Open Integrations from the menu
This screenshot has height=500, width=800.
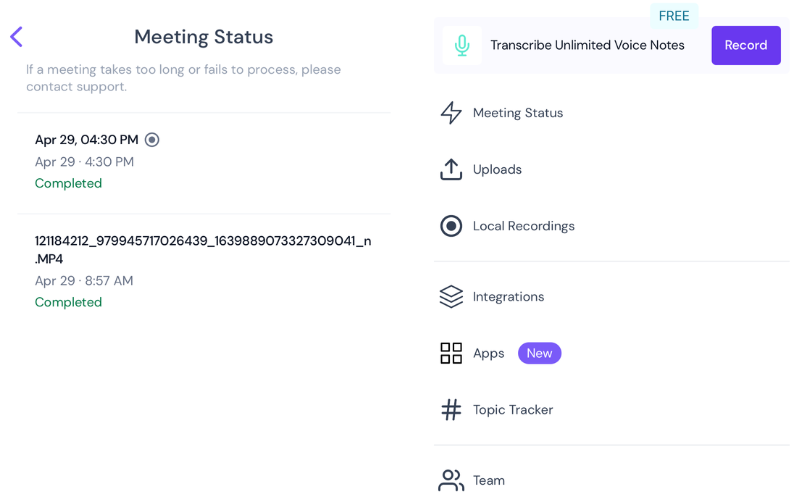click(x=508, y=297)
